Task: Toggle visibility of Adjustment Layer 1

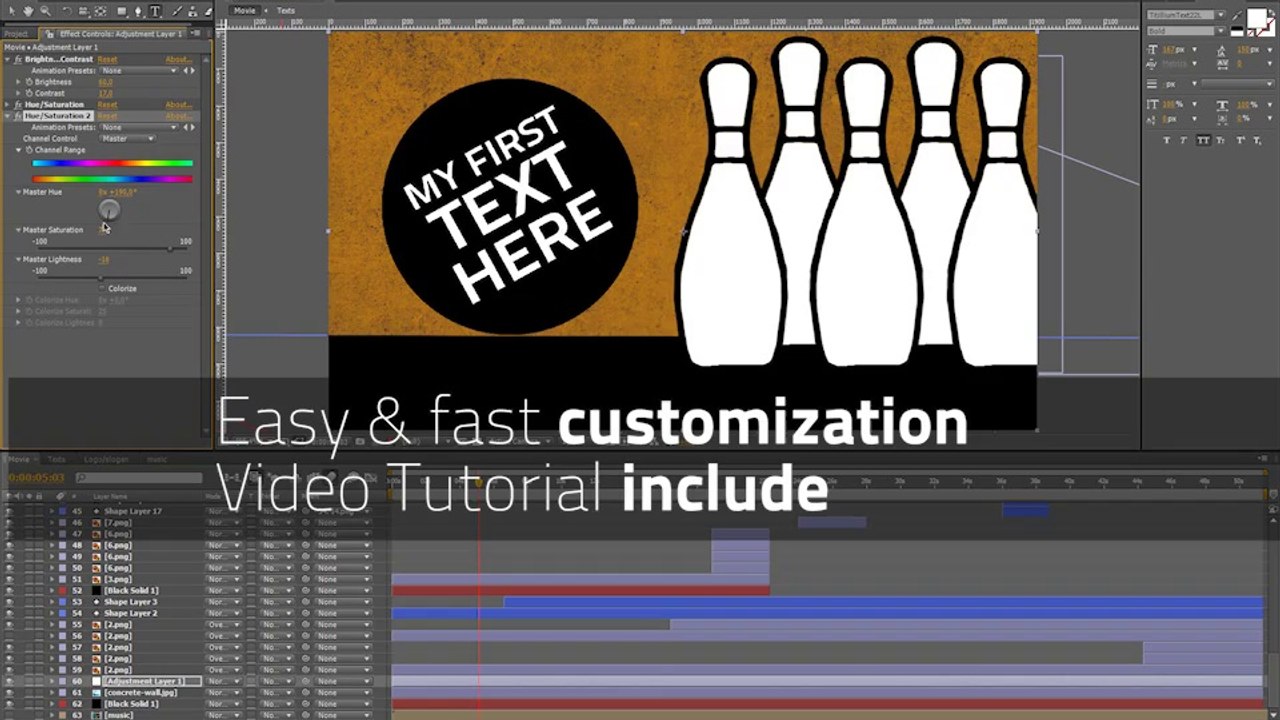Action: 9,681
